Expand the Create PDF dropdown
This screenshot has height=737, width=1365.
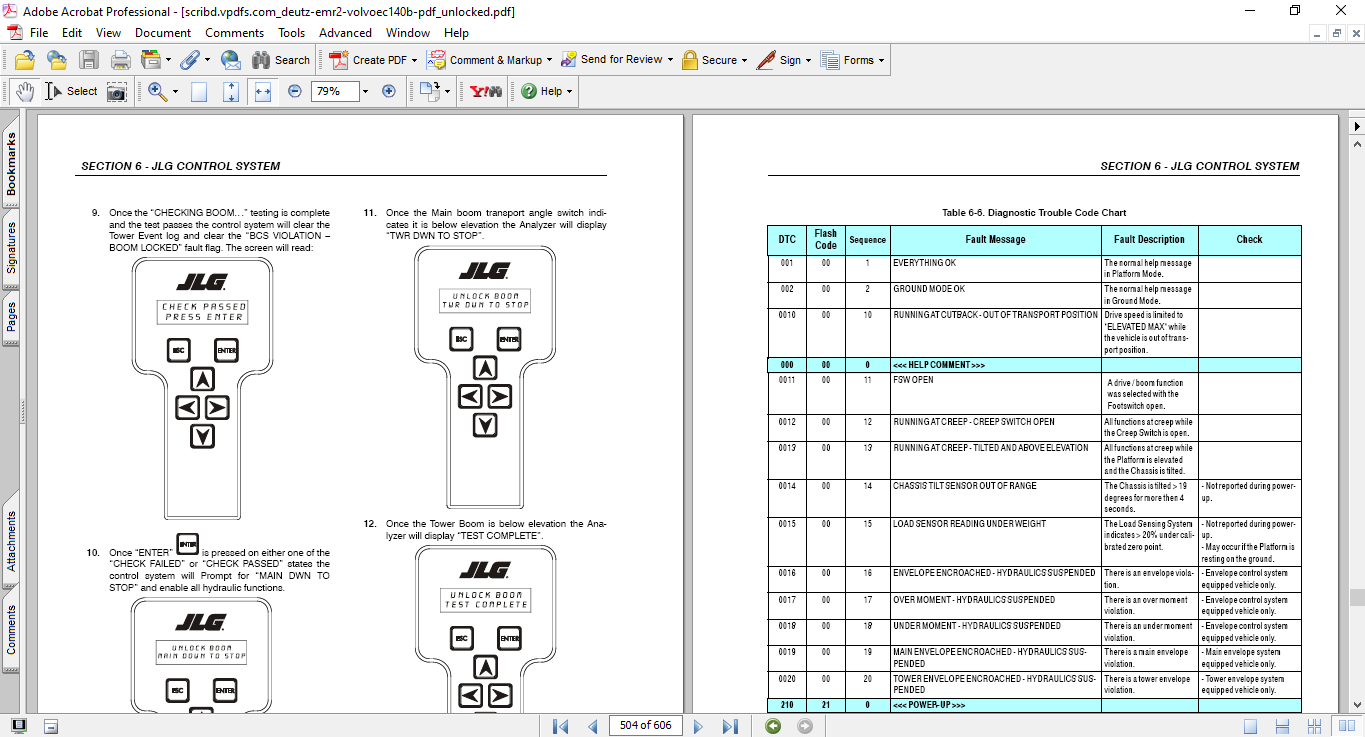click(414, 60)
